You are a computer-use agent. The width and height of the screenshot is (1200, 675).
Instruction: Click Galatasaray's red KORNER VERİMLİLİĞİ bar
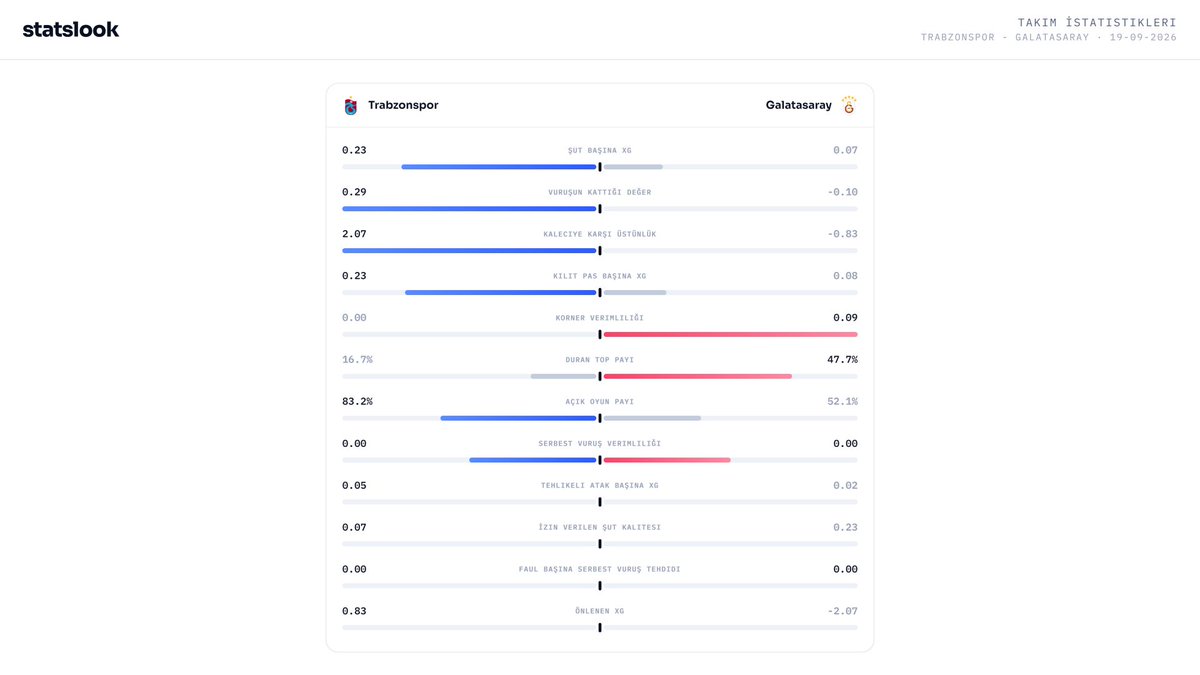tap(730, 335)
